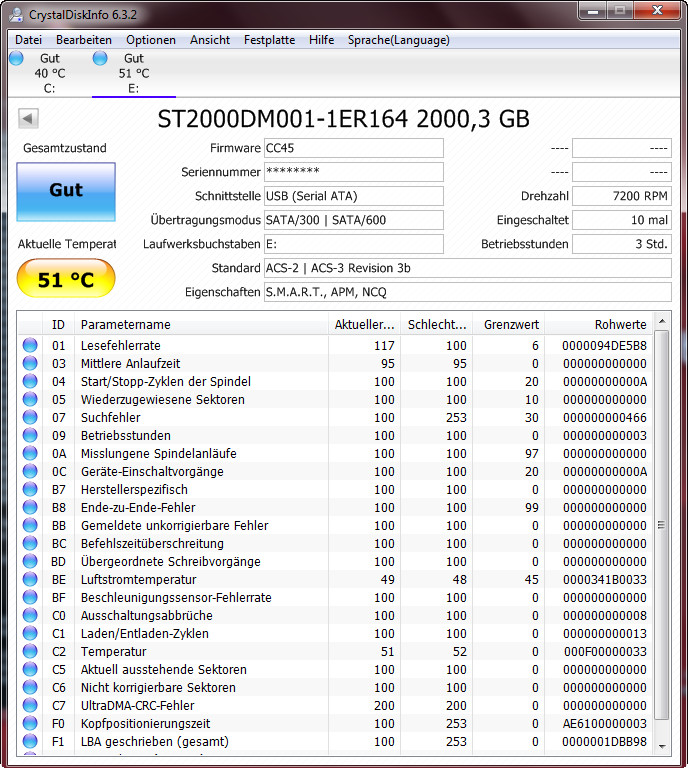Click status orb of C2 Temperatur row
688x768 pixels.
pyautogui.click(x=30, y=651)
